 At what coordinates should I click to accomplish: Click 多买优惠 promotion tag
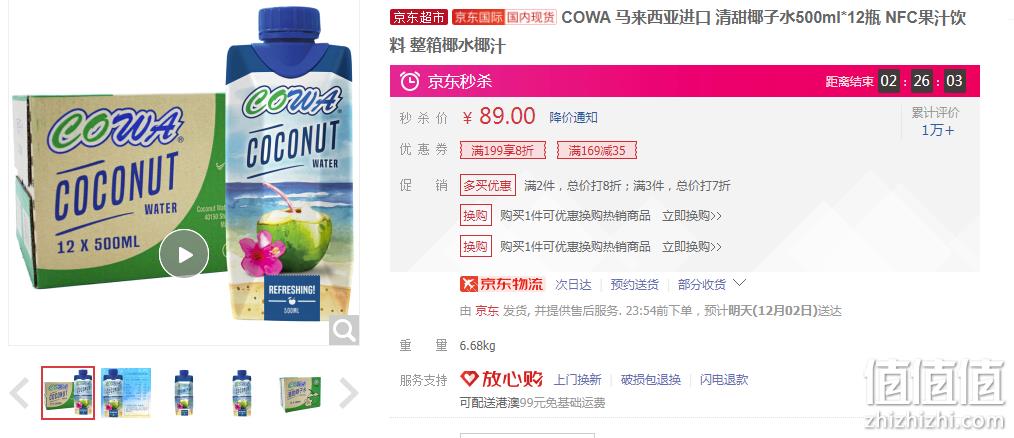[x=488, y=186]
